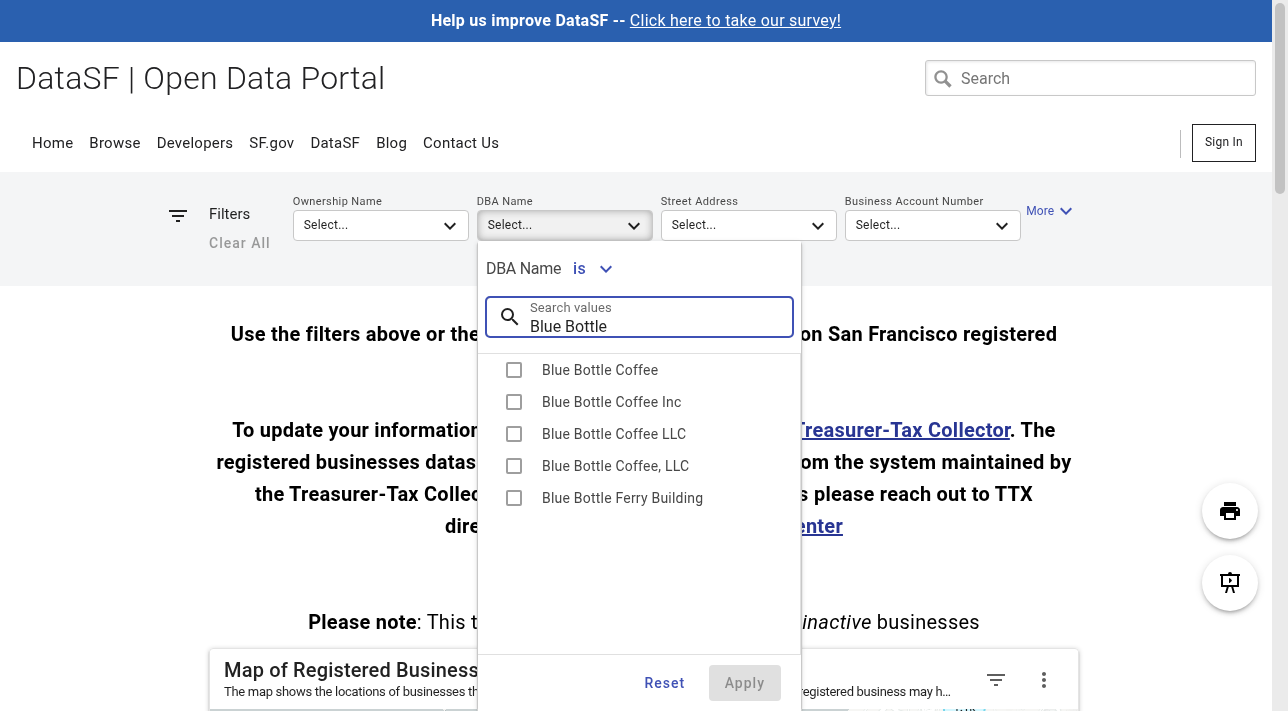Go to the Home menu item
Viewport: 1288px width, 711px height.
(52, 143)
